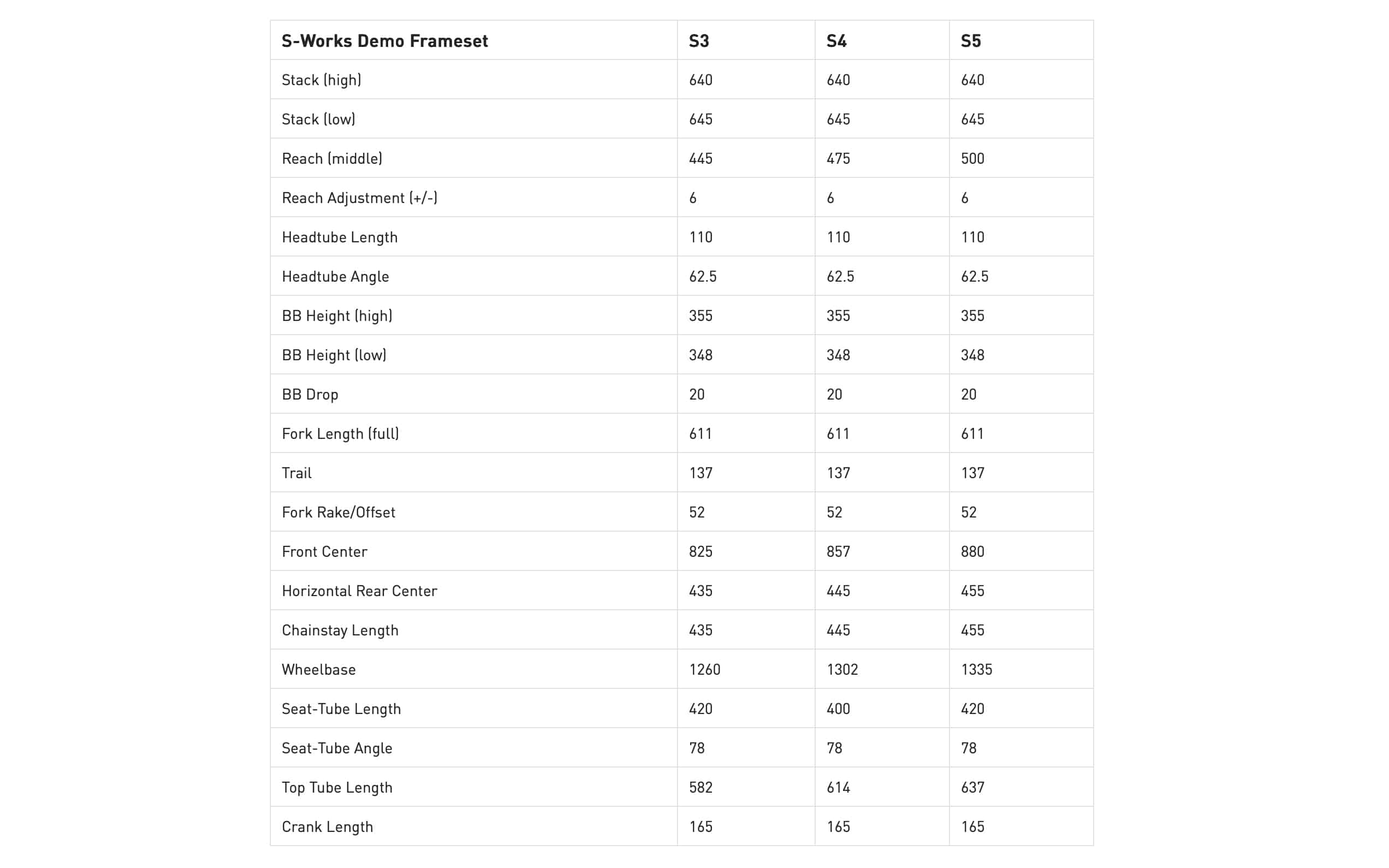The width and height of the screenshot is (1389, 868).
Task: Click the Reach (middle) S4 value 475
Action: 838,158
